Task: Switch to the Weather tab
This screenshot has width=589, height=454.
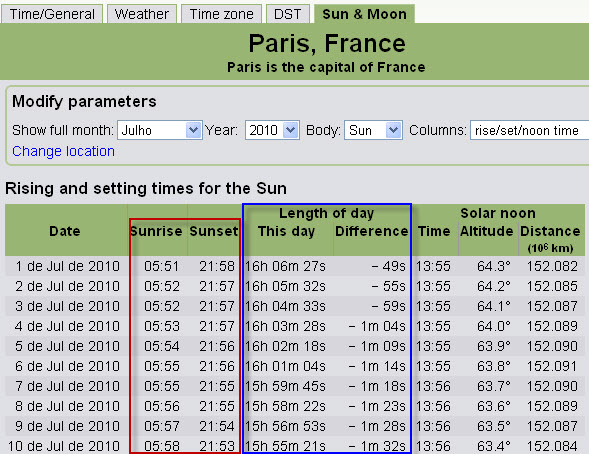Action: pyautogui.click(x=142, y=14)
